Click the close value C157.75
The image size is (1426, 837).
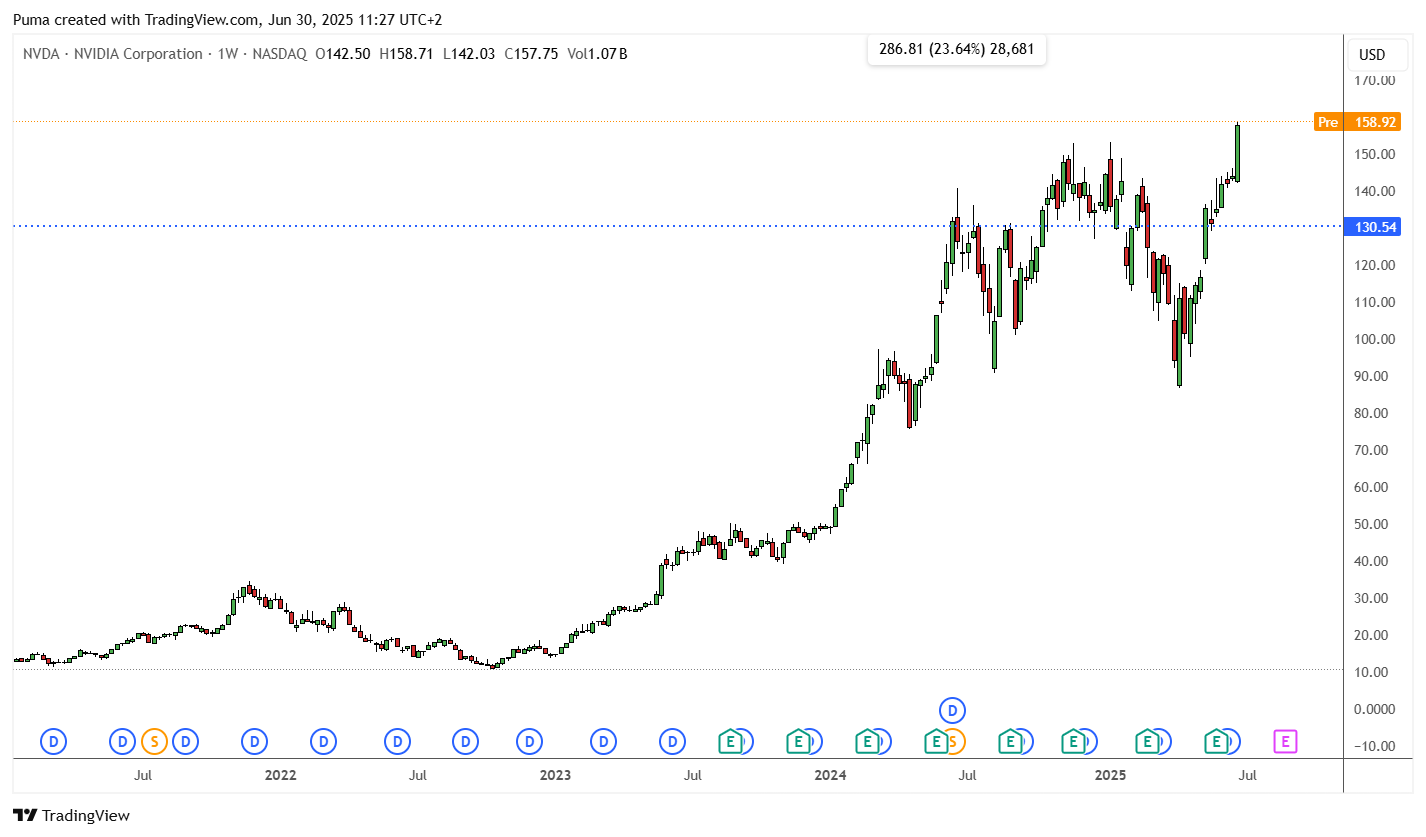pyautogui.click(x=531, y=54)
